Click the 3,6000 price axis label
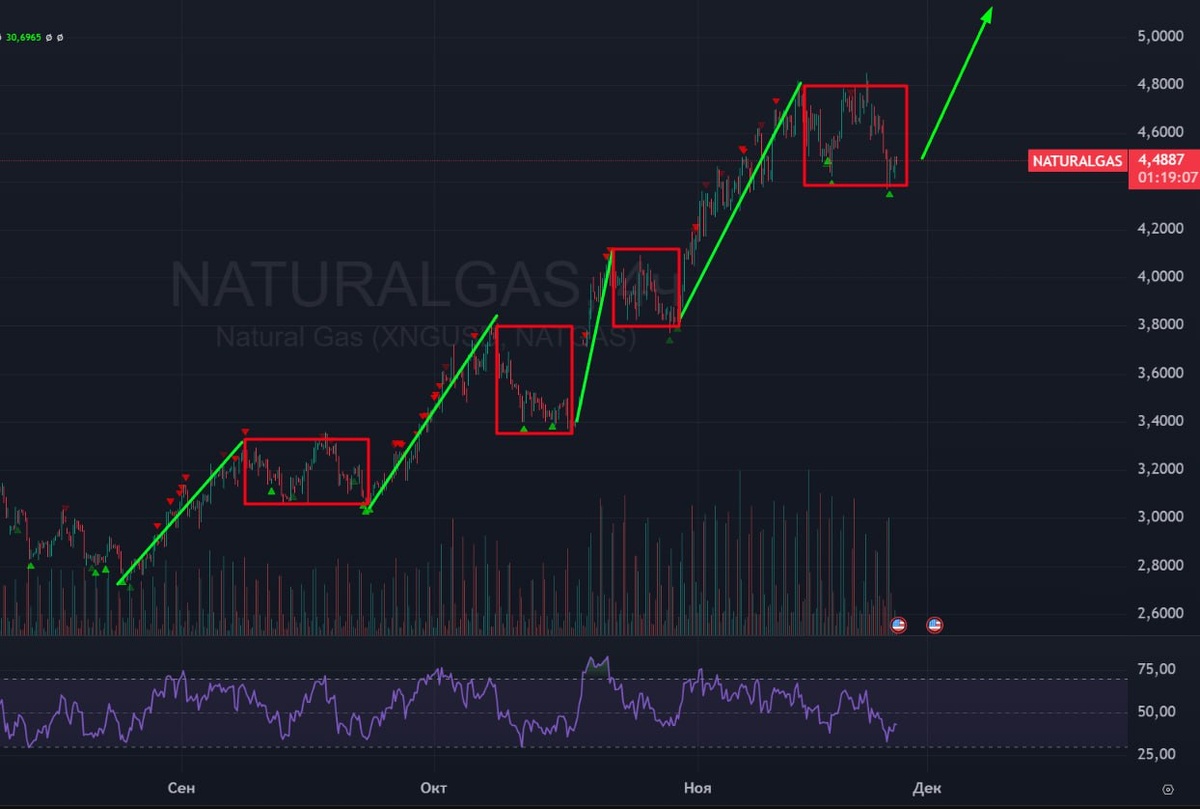Screen dimensions: 1200x809 point(1161,373)
